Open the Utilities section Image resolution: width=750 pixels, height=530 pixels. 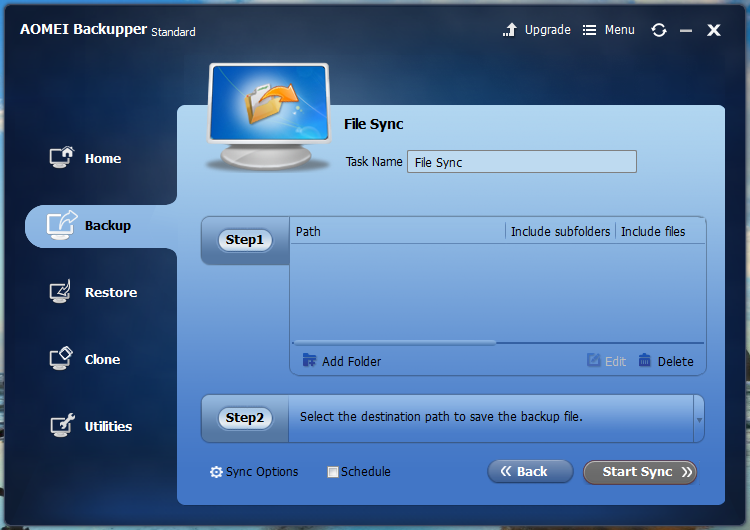(91, 426)
